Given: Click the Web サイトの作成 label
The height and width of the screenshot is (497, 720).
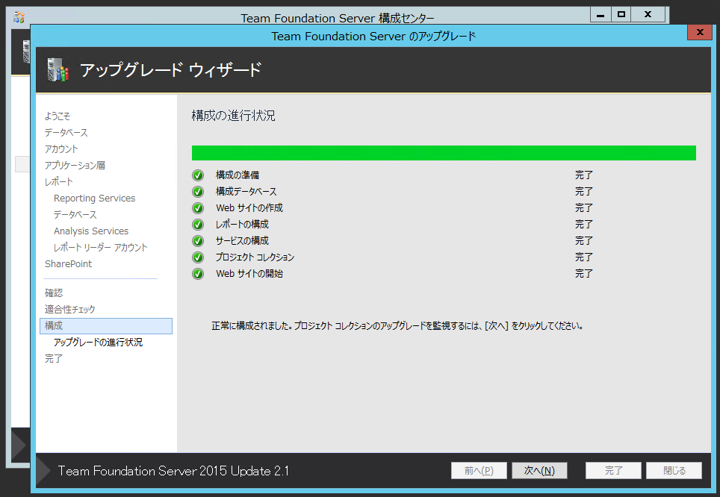Looking at the screenshot, I should tap(249, 208).
